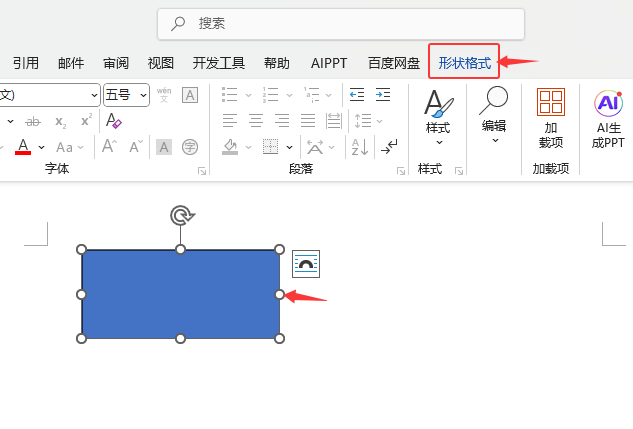Expand borders dropdown arrow
Screen dimensions: 633x429
(x=289, y=147)
